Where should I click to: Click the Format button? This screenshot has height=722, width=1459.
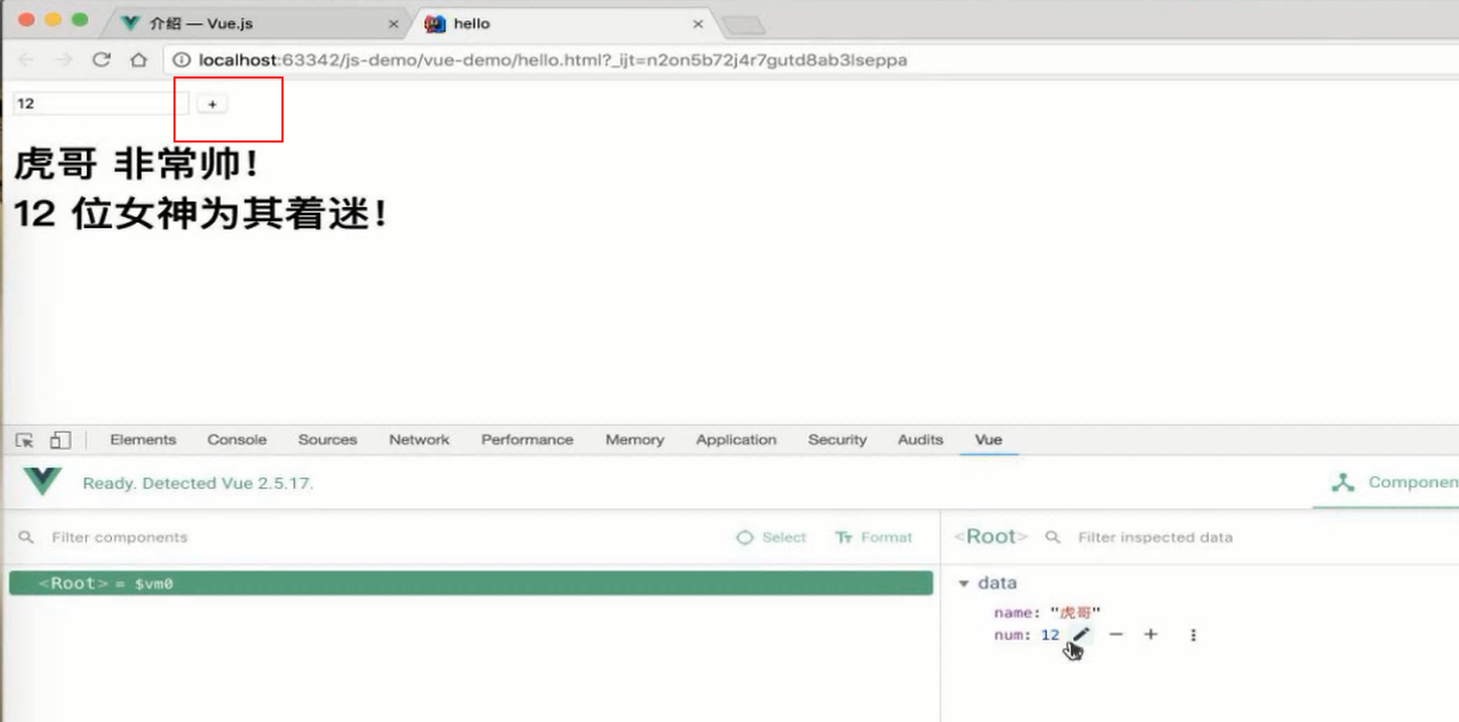coord(874,537)
